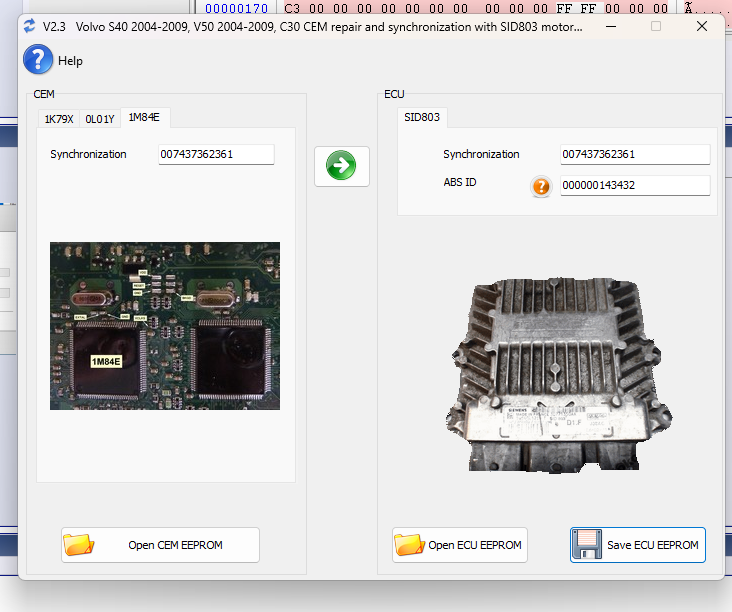Click the 00000170 offset in background hex editor
Viewport: 732px width, 612px height.
[x=236, y=7]
